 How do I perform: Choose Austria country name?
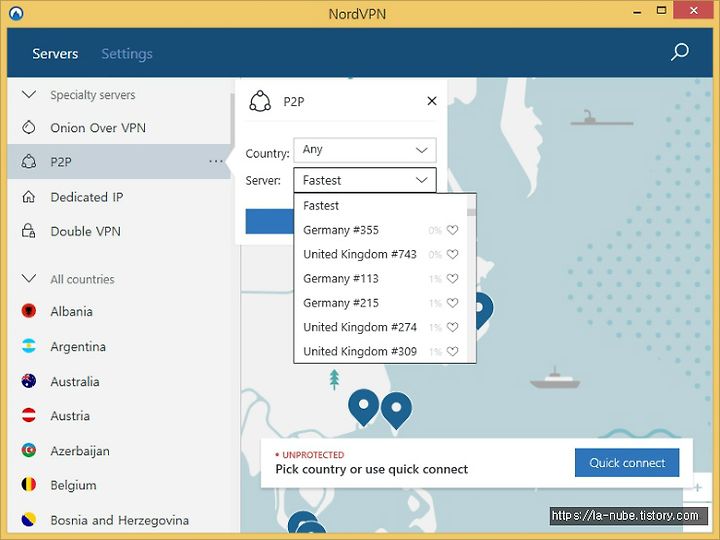pos(70,416)
